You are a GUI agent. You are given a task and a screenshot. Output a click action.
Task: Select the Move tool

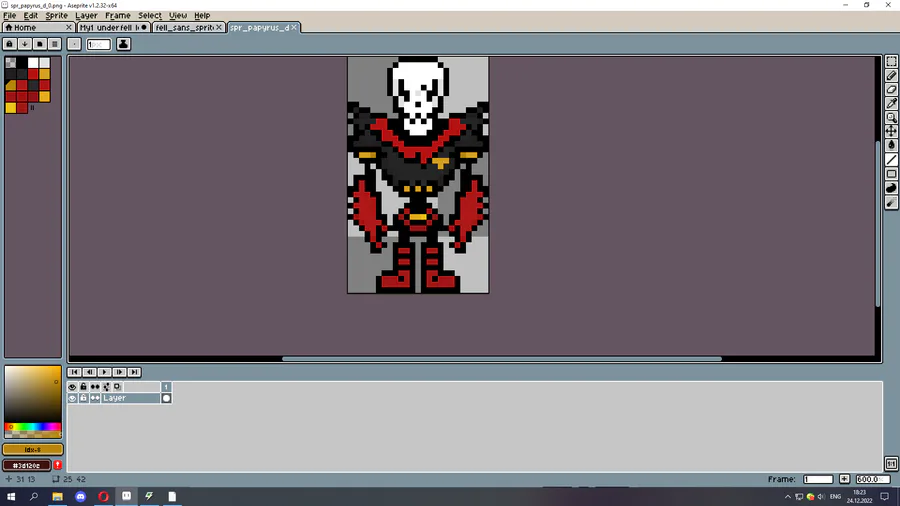(891, 131)
